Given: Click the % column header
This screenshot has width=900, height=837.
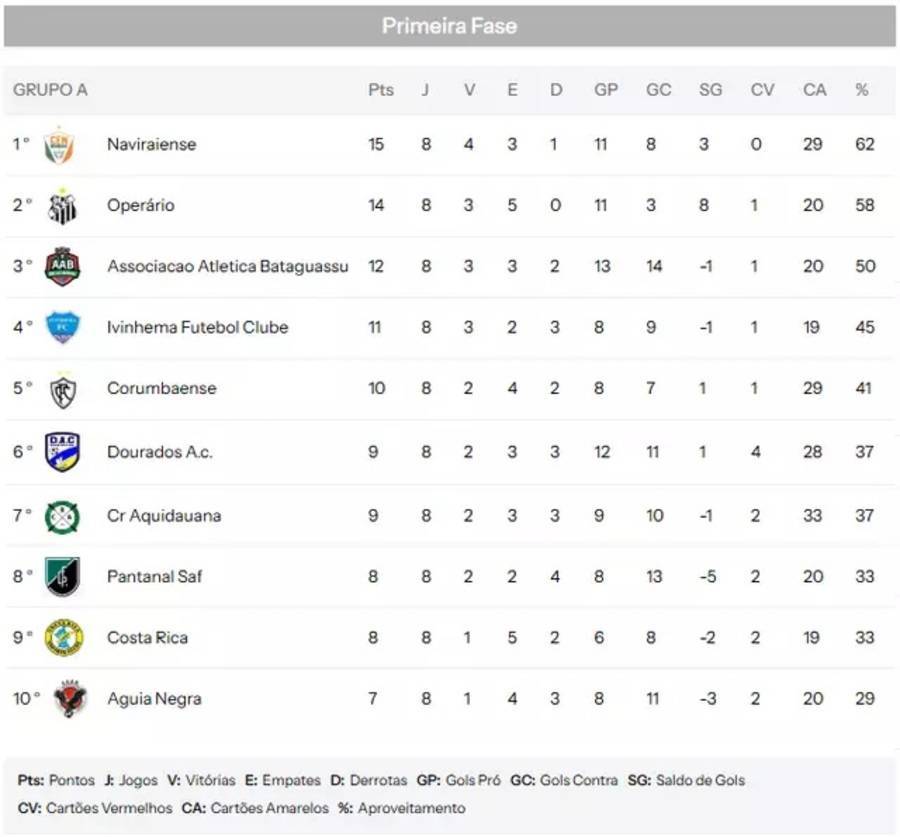Looking at the screenshot, I should point(862,90).
